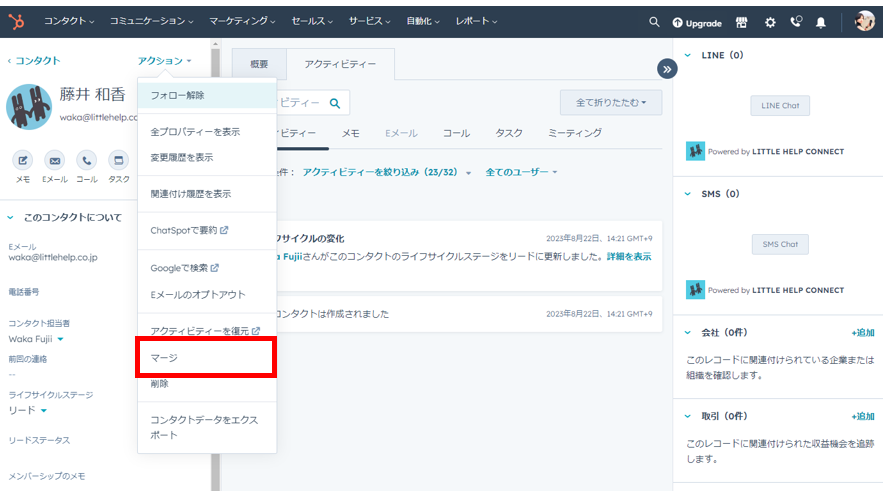The image size is (886, 498).
Task: Open settings gear icon
Action: [769, 22]
